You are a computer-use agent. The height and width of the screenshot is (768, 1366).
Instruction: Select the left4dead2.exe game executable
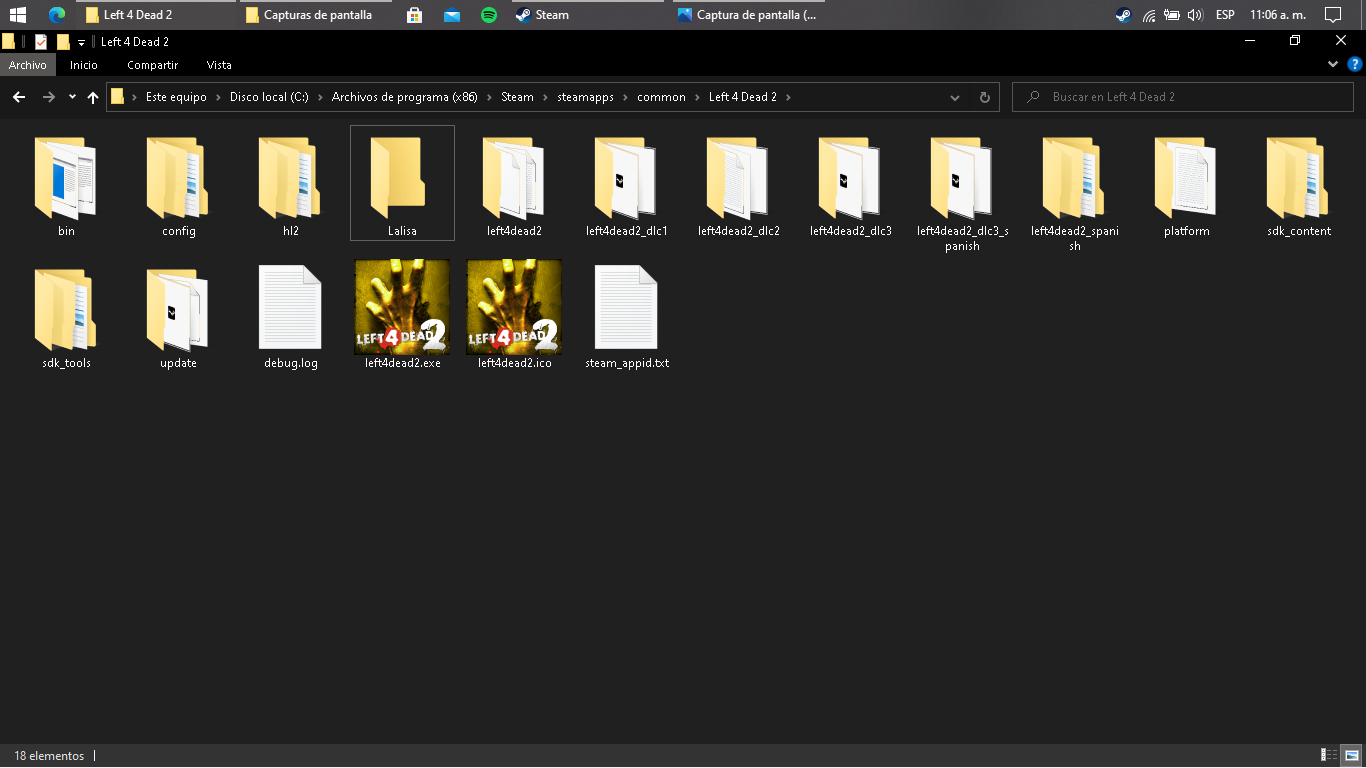(x=402, y=314)
